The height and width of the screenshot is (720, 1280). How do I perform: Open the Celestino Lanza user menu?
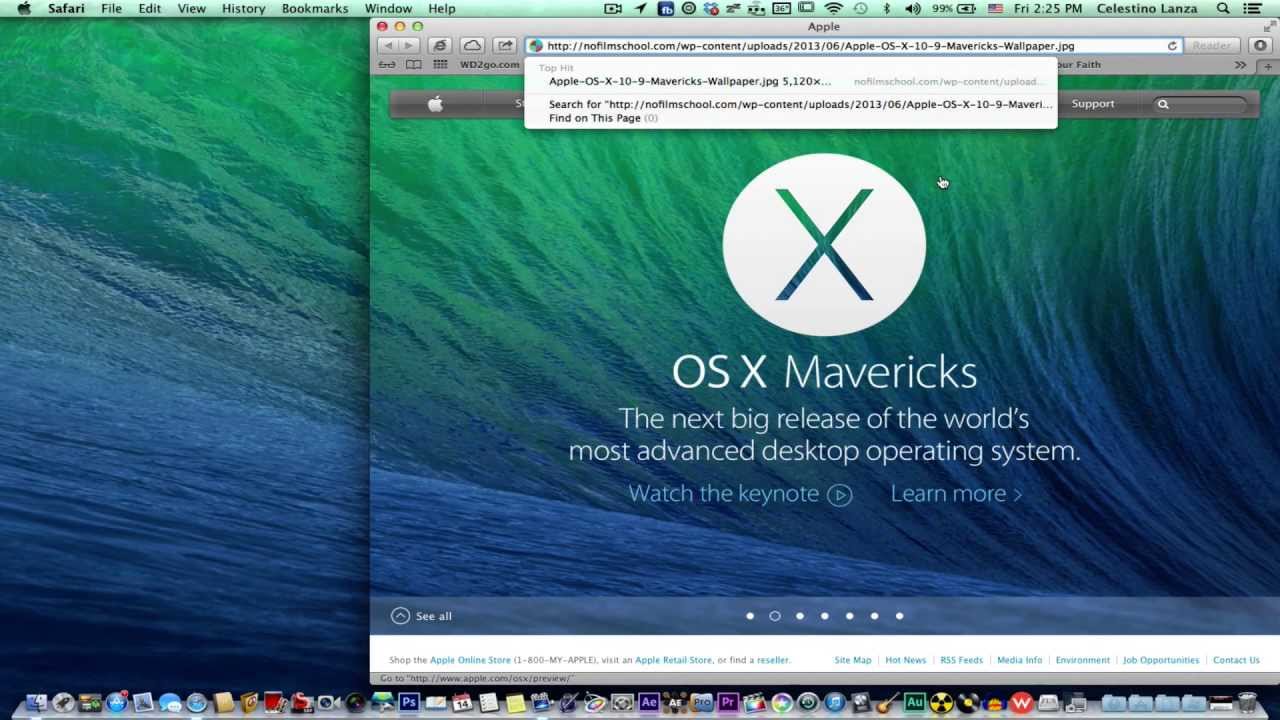point(1147,9)
